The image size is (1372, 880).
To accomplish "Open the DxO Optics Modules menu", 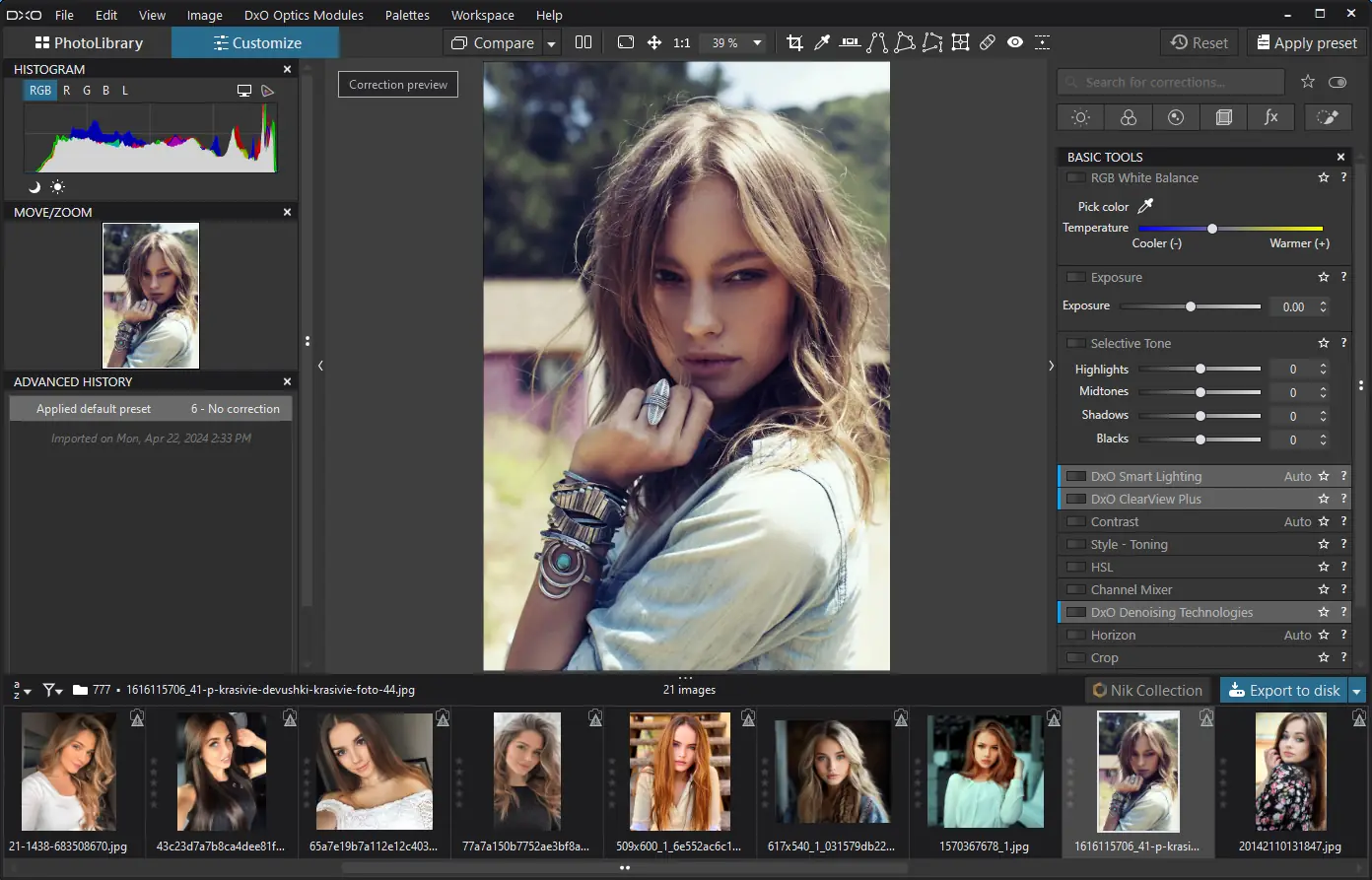I will point(304,15).
